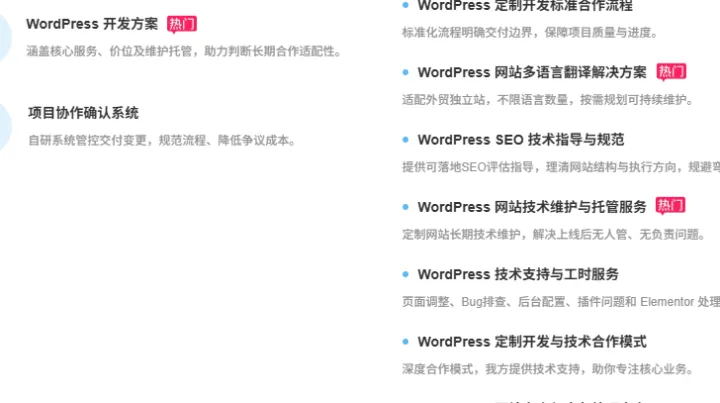The height and width of the screenshot is (403, 720).
Task: Click the 页面调整、Bug排查 description text
Action: point(561,302)
